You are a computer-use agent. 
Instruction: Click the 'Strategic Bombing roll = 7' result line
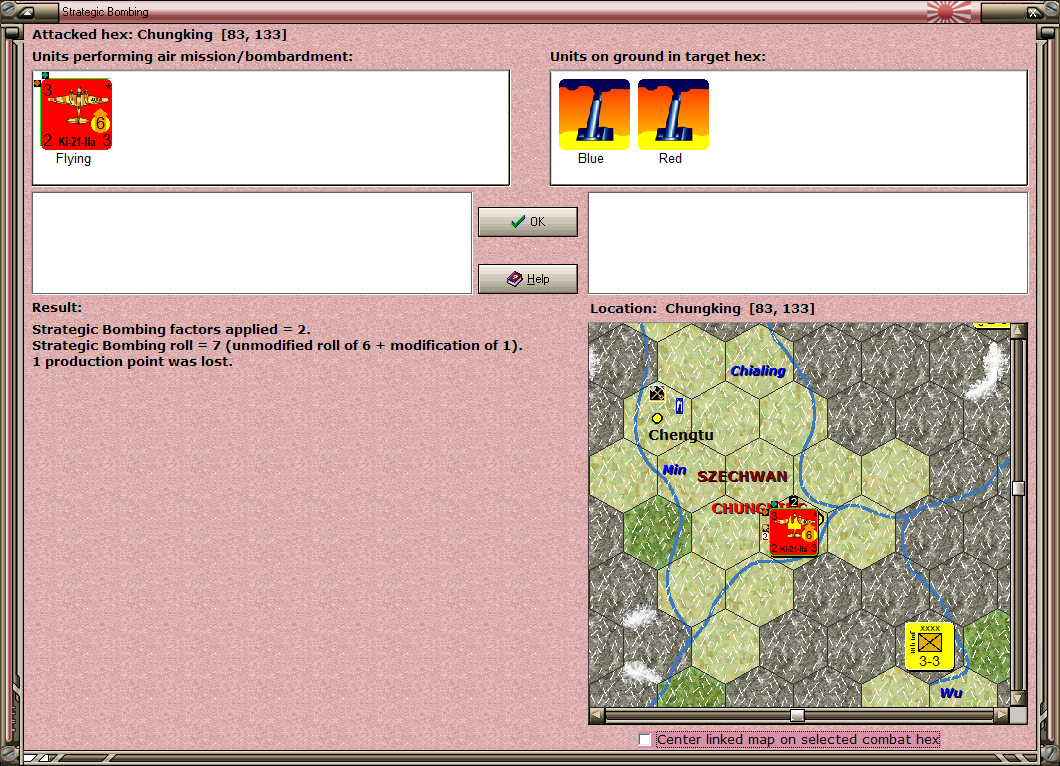coord(277,345)
